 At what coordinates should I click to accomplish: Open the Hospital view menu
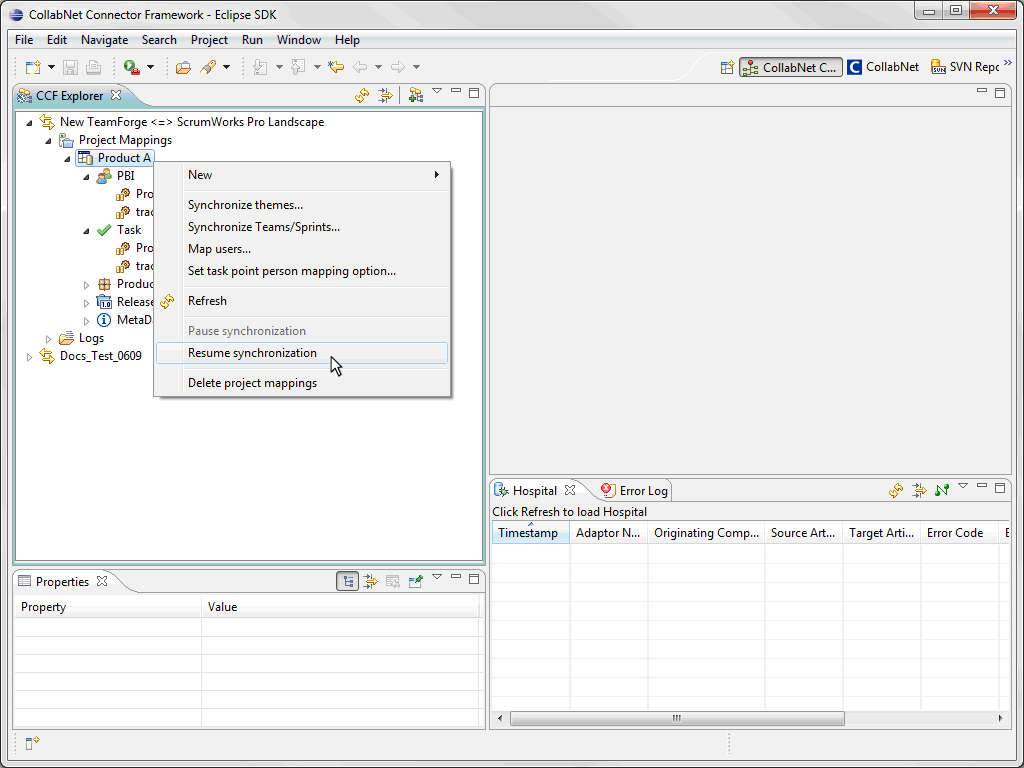coord(963,487)
